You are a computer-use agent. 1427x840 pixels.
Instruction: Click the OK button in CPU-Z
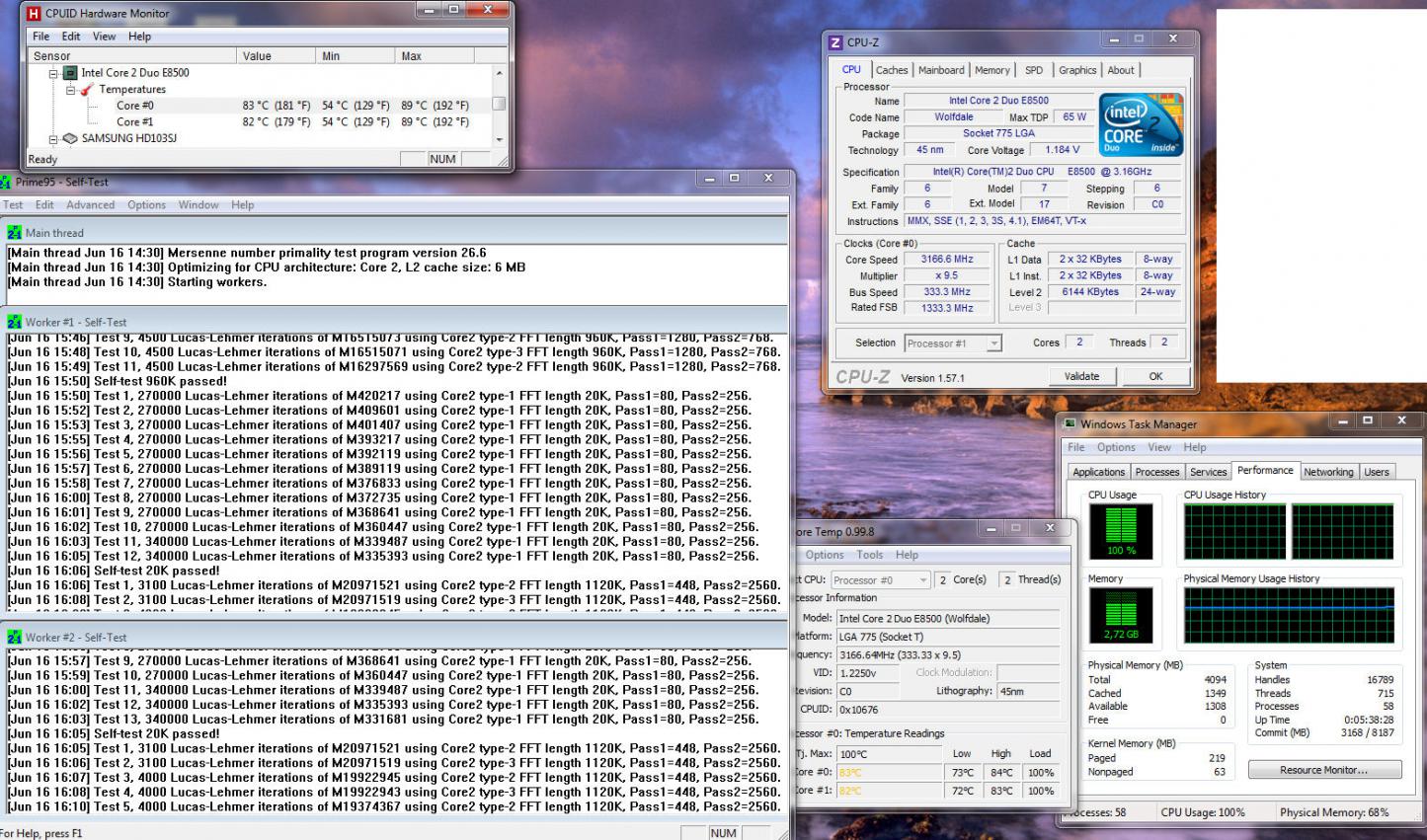coord(1155,376)
